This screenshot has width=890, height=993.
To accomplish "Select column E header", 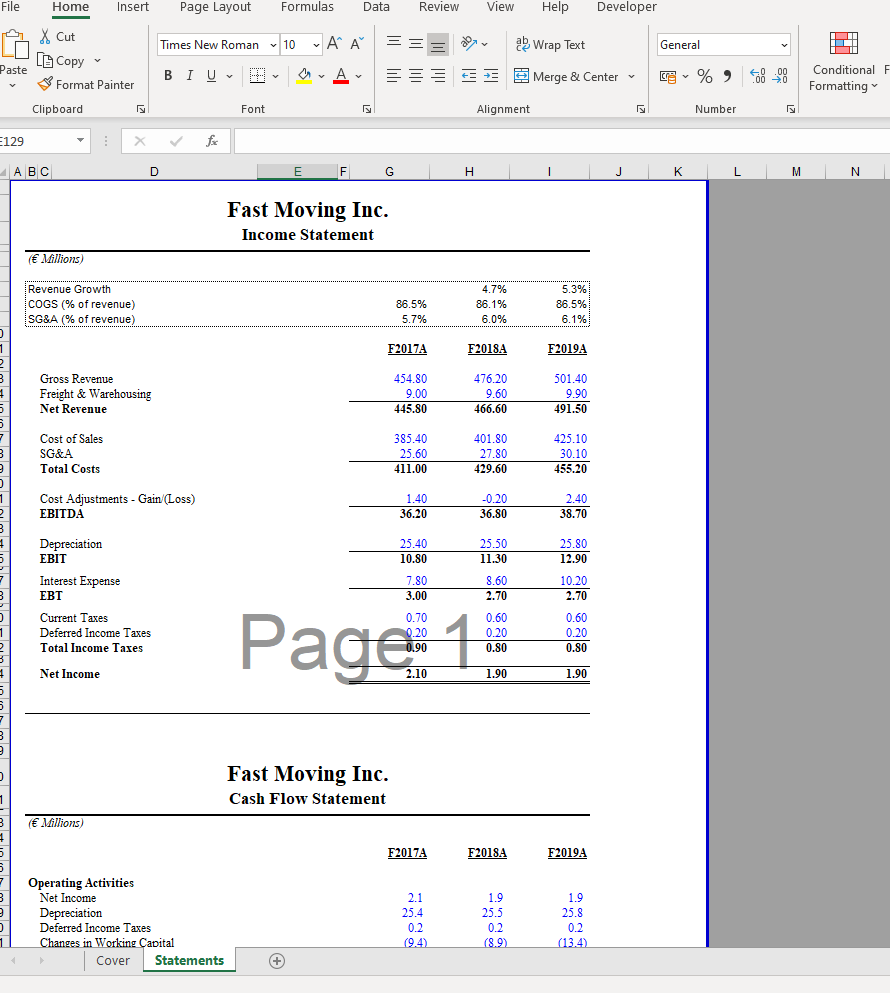I will point(297,172).
